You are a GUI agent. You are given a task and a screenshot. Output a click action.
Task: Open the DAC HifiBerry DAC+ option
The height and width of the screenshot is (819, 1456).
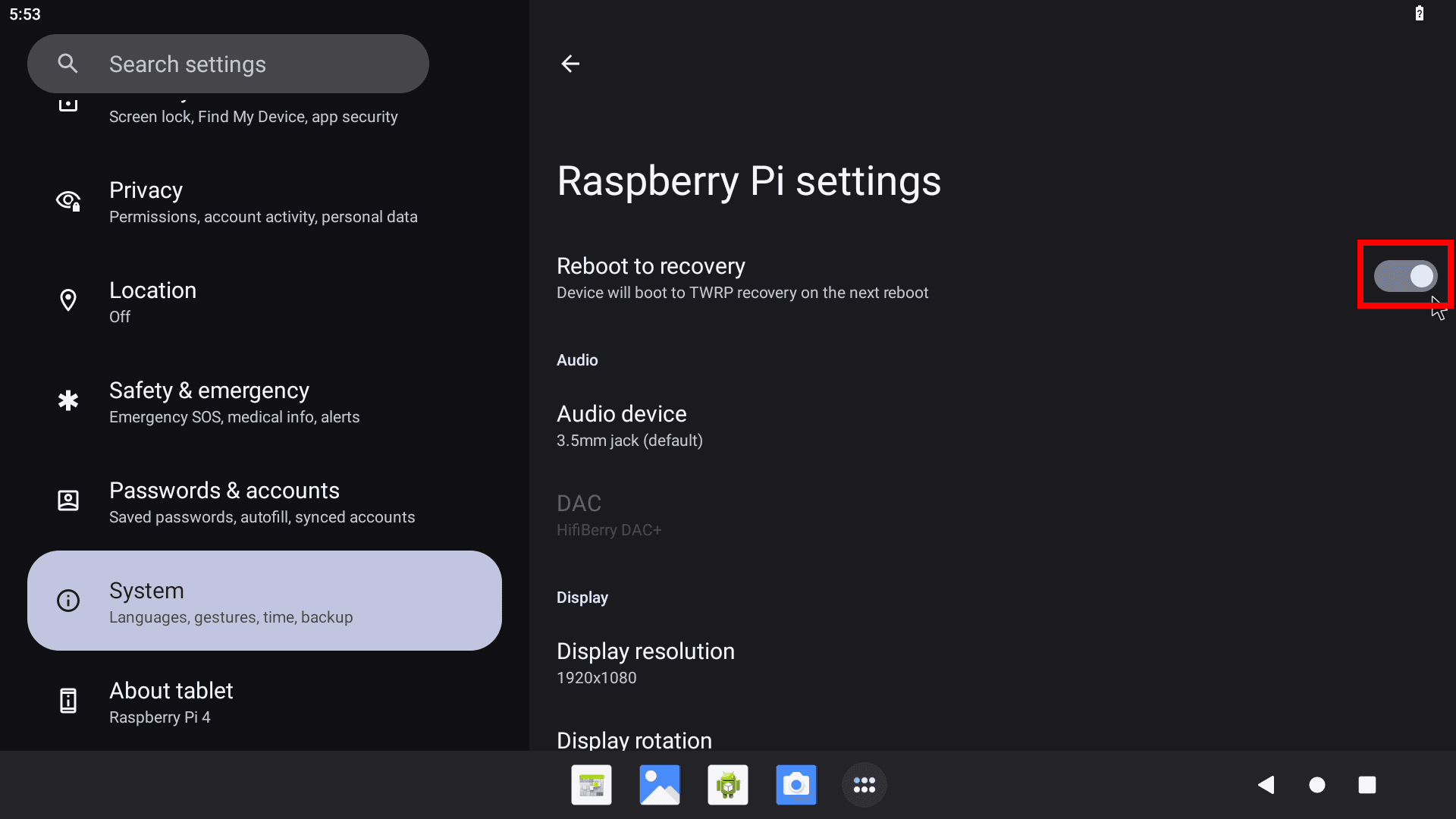[993, 516]
